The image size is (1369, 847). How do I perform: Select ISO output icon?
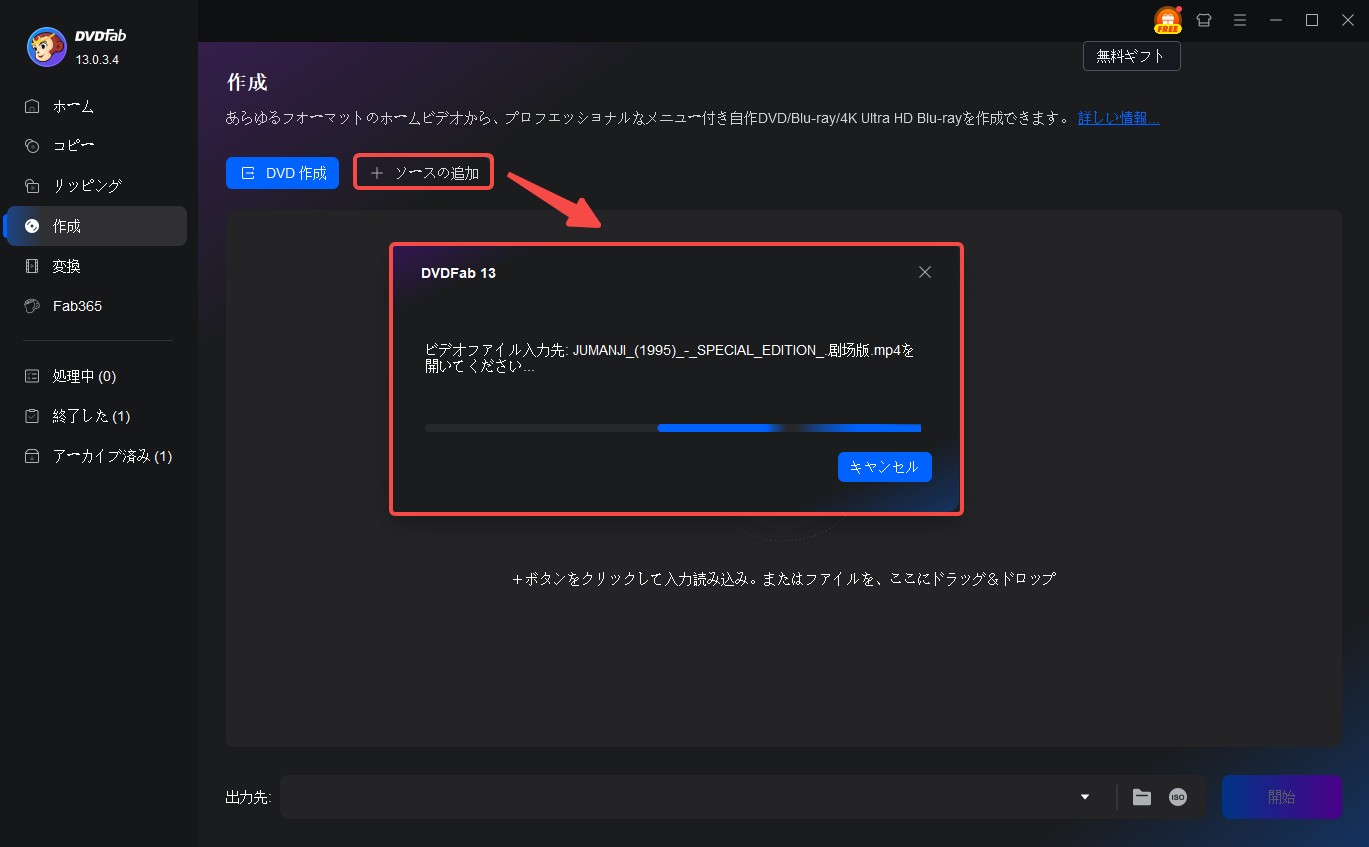pyautogui.click(x=1178, y=797)
